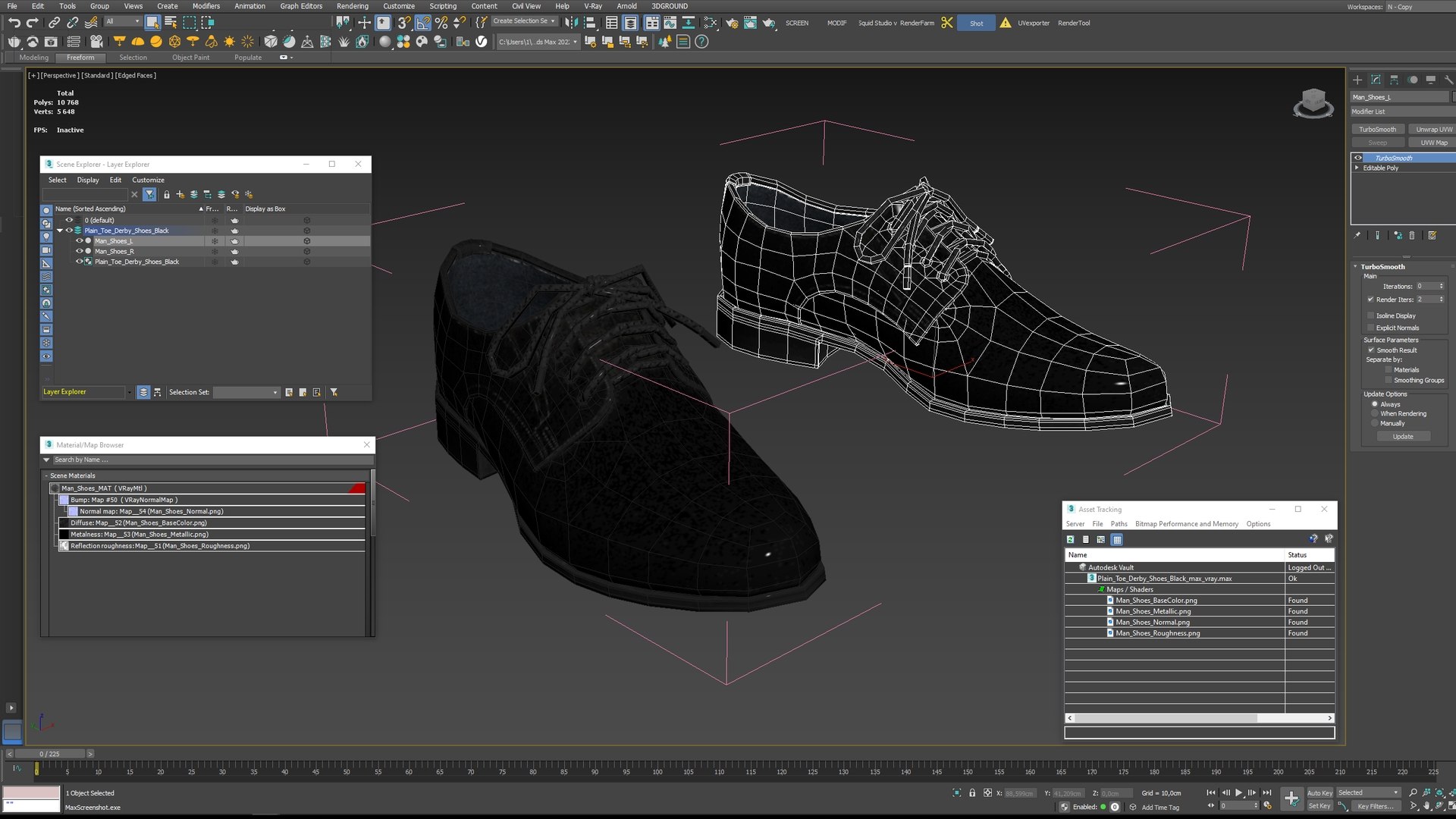Click the Undo arrow icon
The image size is (1456, 819).
click(x=14, y=23)
